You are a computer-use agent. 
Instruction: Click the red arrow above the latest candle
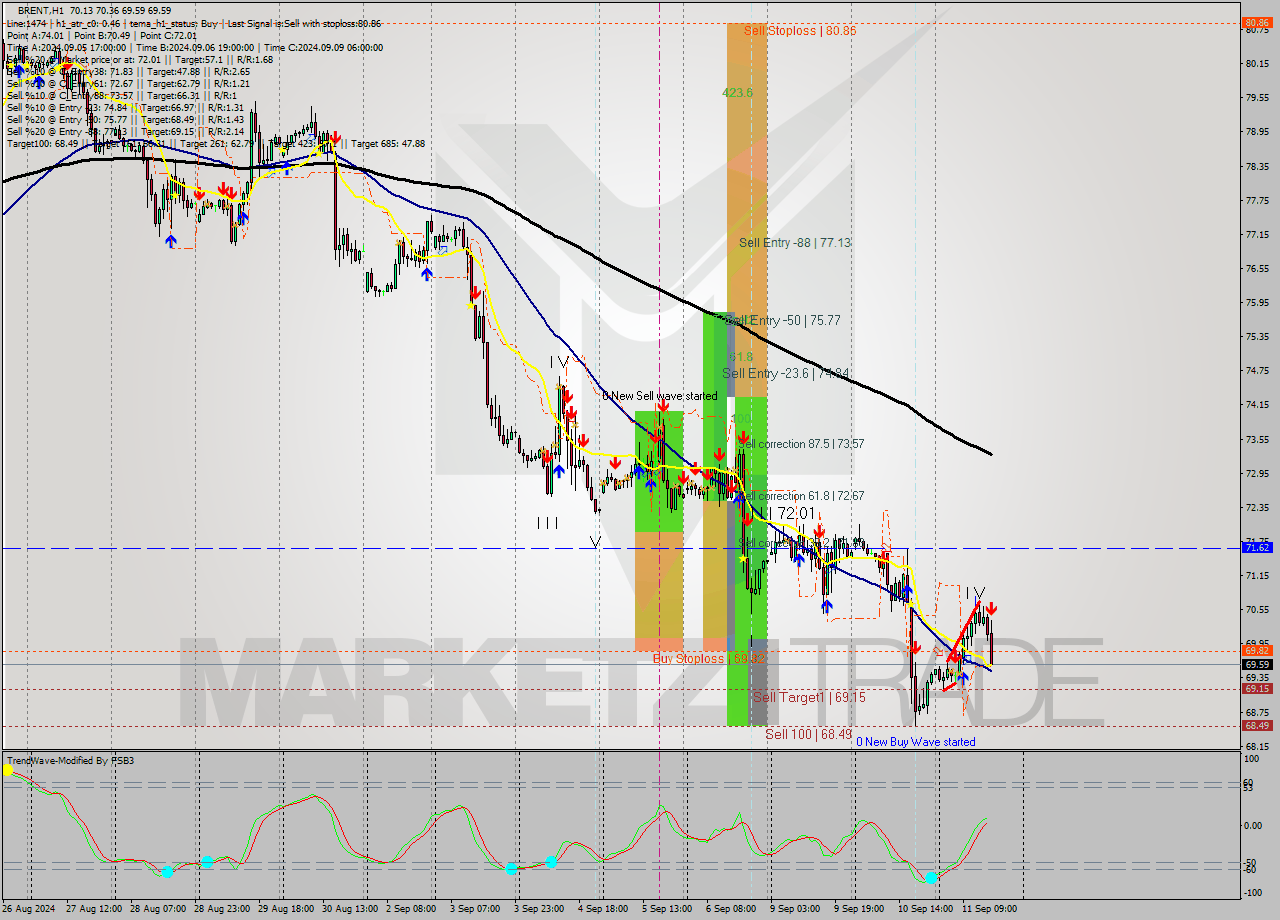coord(990,609)
